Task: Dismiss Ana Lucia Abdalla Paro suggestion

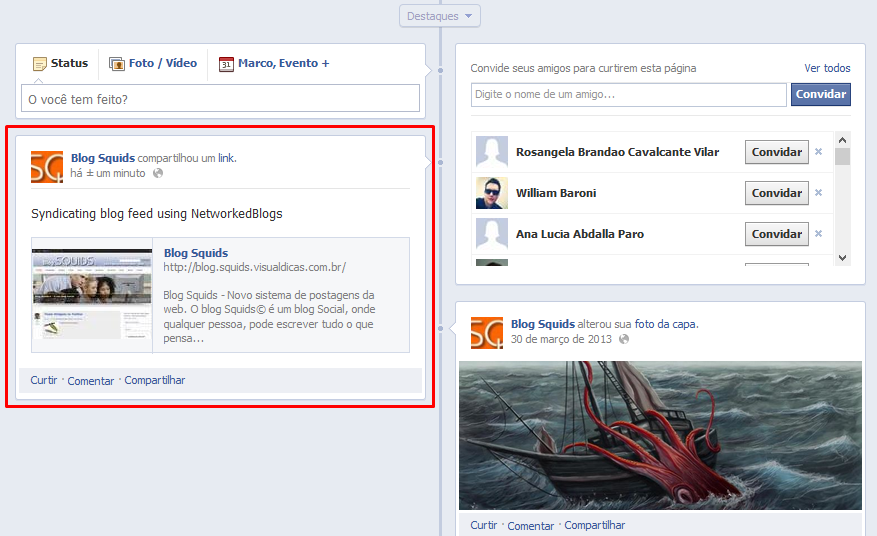Action: pos(818,233)
